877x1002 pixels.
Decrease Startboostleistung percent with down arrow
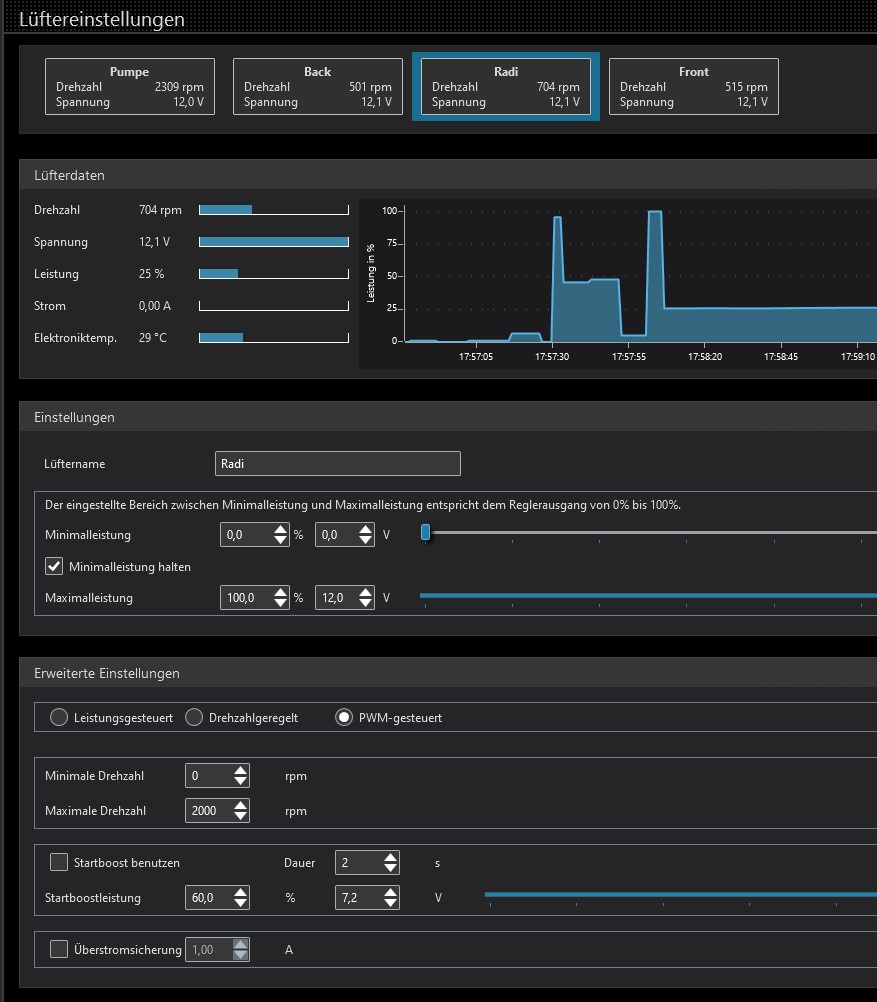coord(240,903)
